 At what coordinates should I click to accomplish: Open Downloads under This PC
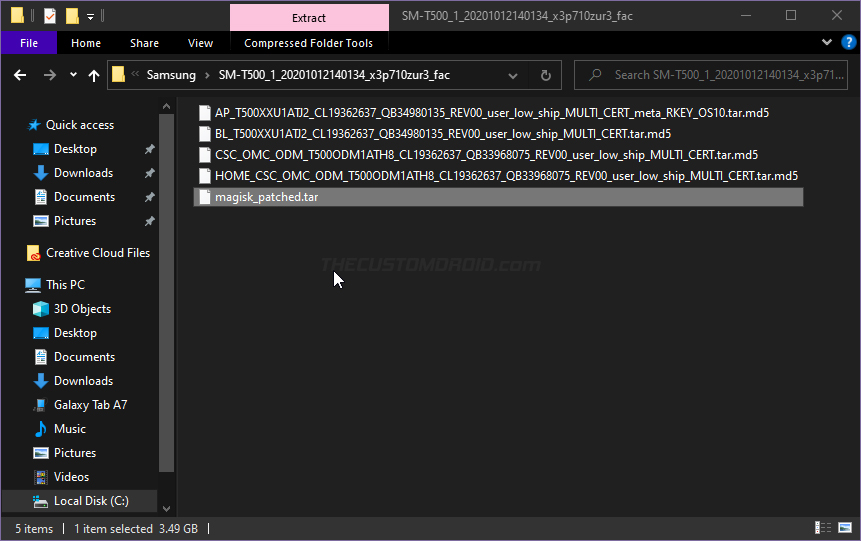point(83,381)
